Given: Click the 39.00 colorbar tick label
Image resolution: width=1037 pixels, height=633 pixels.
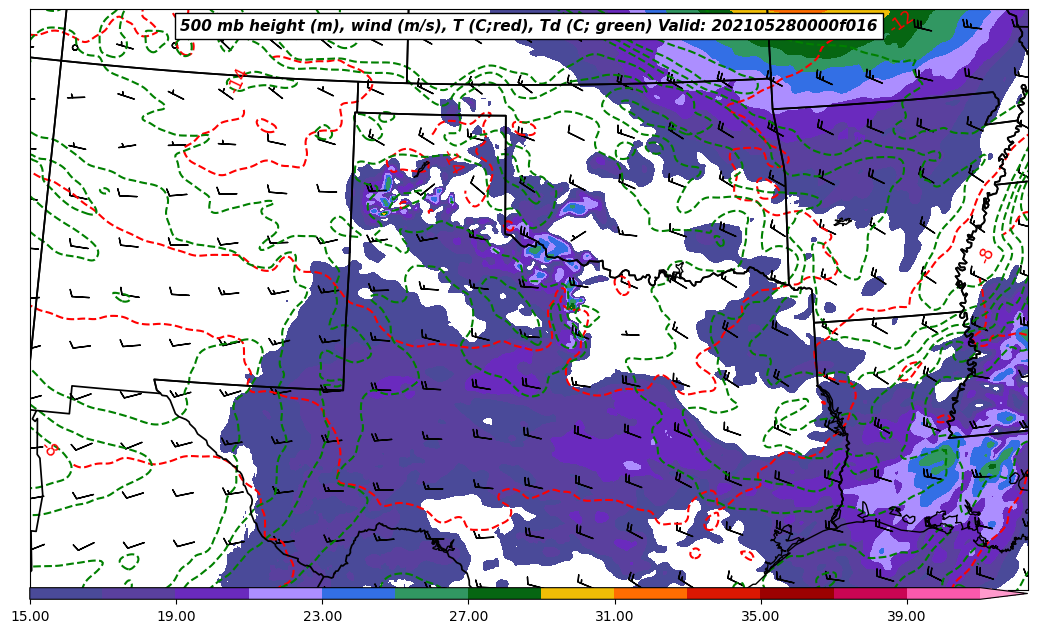Looking at the screenshot, I should (906, 617).
